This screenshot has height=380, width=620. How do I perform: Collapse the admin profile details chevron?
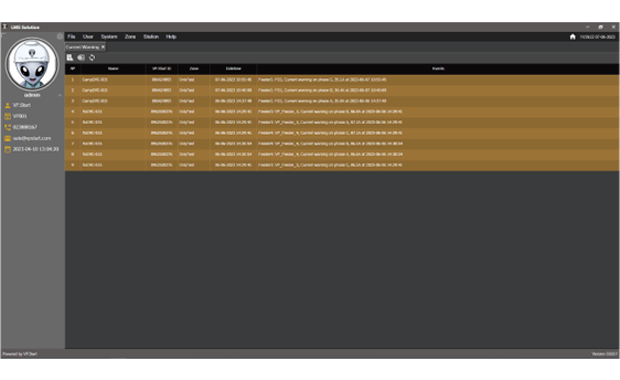point(60,95)
